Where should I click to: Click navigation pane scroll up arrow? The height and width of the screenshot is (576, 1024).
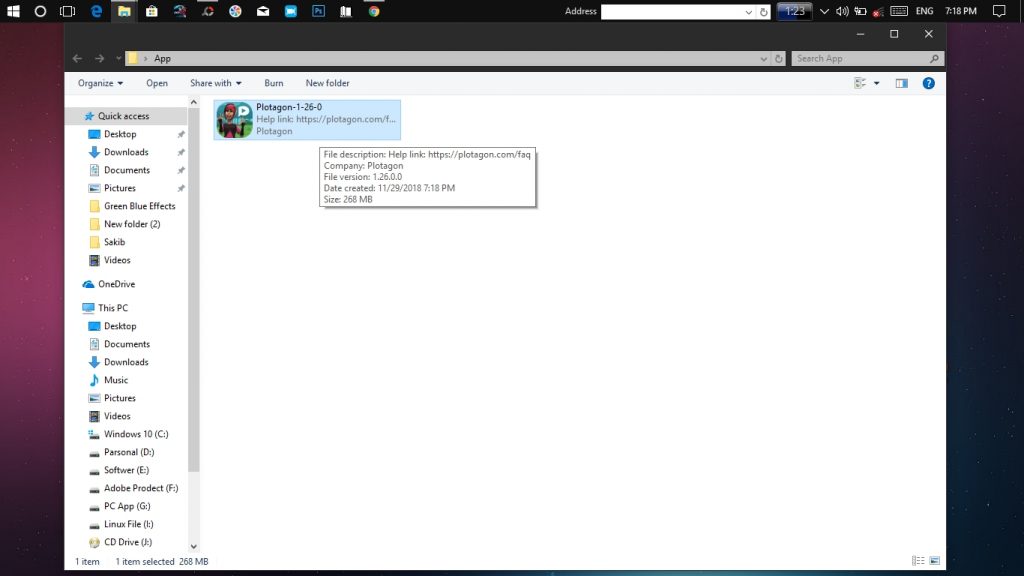[193, 102]
